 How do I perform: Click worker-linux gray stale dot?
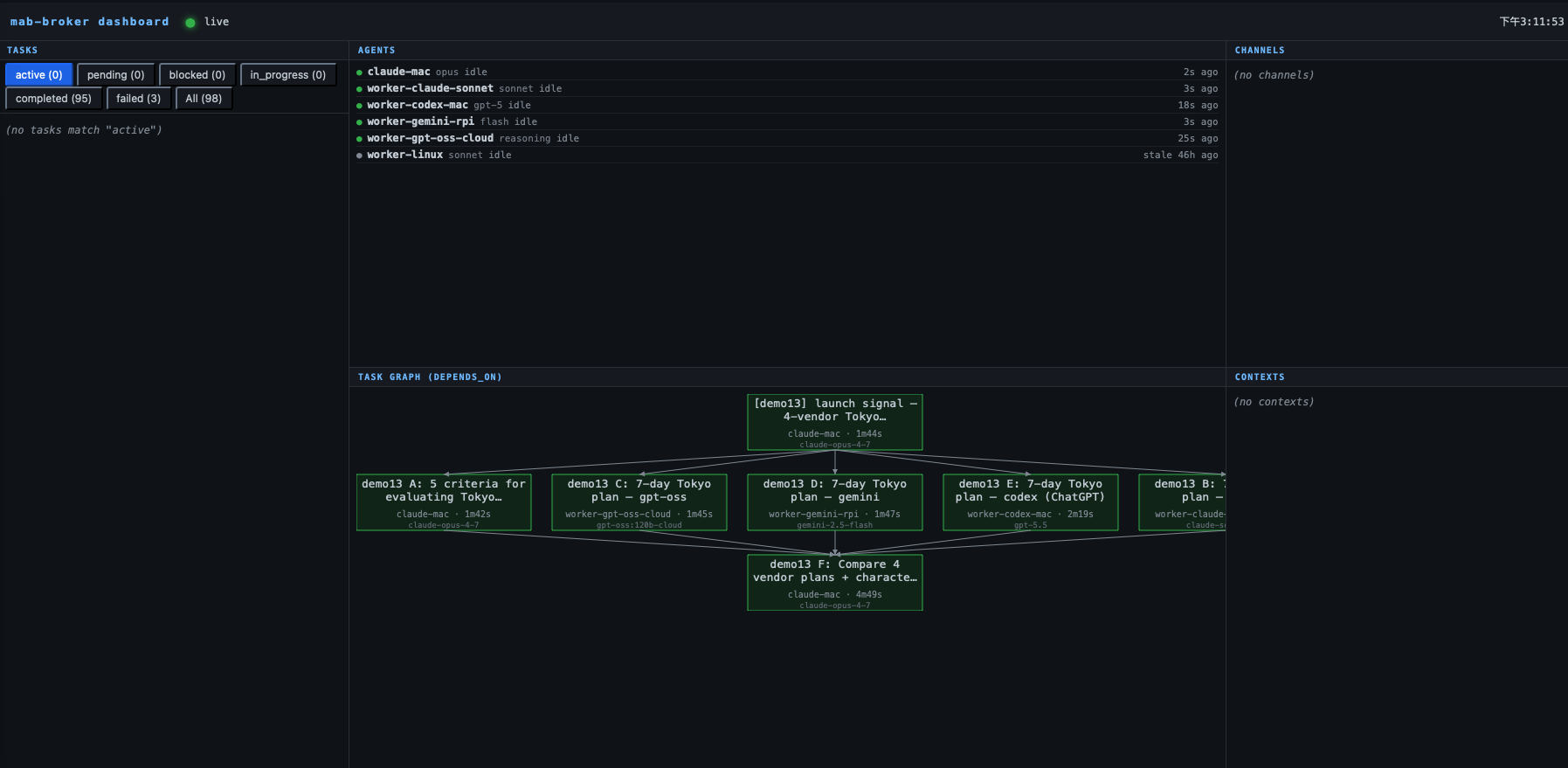(x=359, y=156)
